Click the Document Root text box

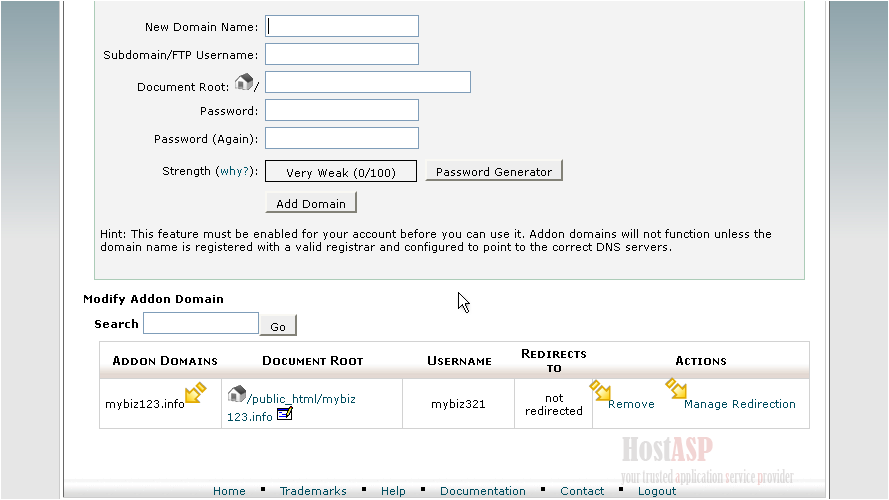[367, 82]
